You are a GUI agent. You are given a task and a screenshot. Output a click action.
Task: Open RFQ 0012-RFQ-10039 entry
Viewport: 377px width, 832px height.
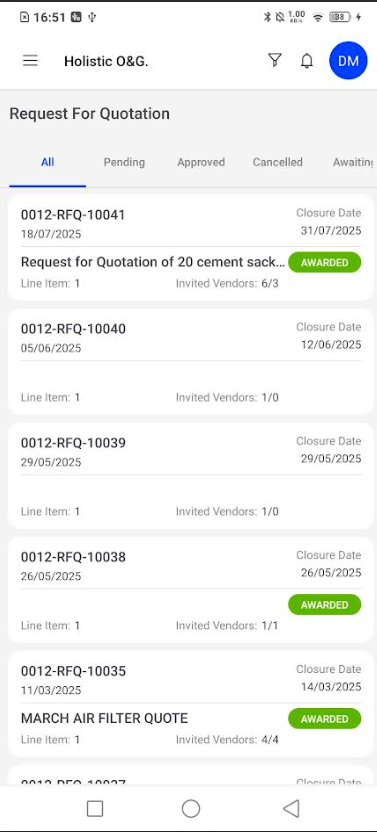[191, 476]
